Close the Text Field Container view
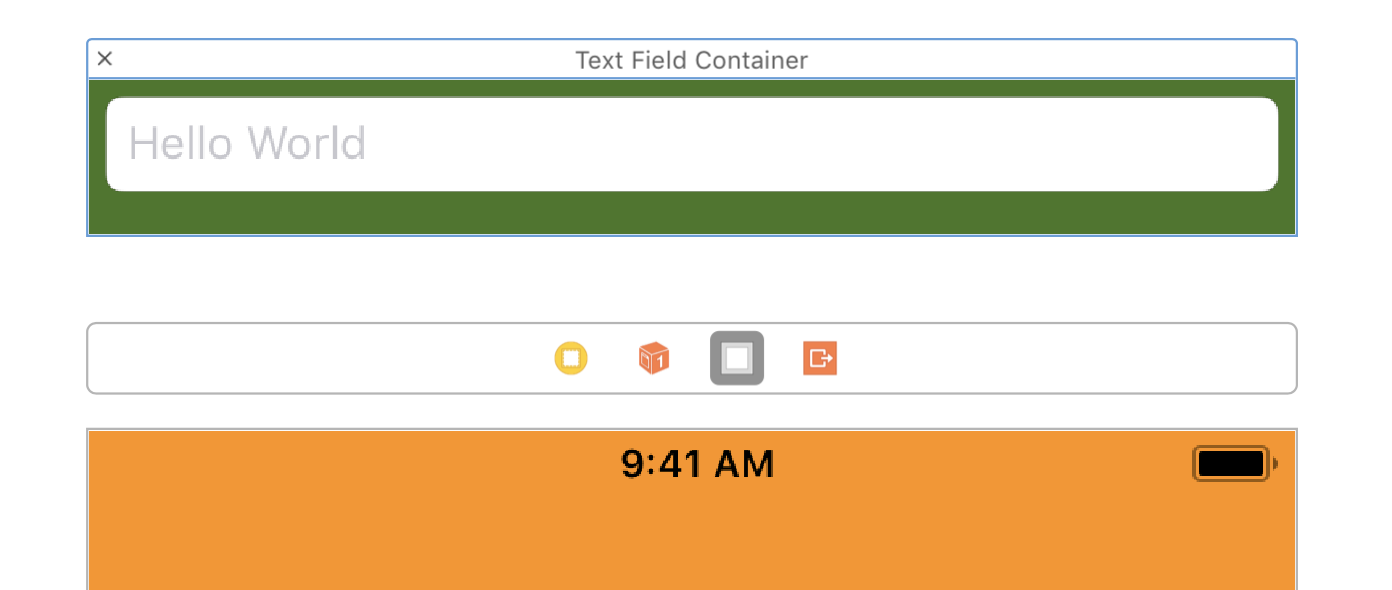 [105, 60]
